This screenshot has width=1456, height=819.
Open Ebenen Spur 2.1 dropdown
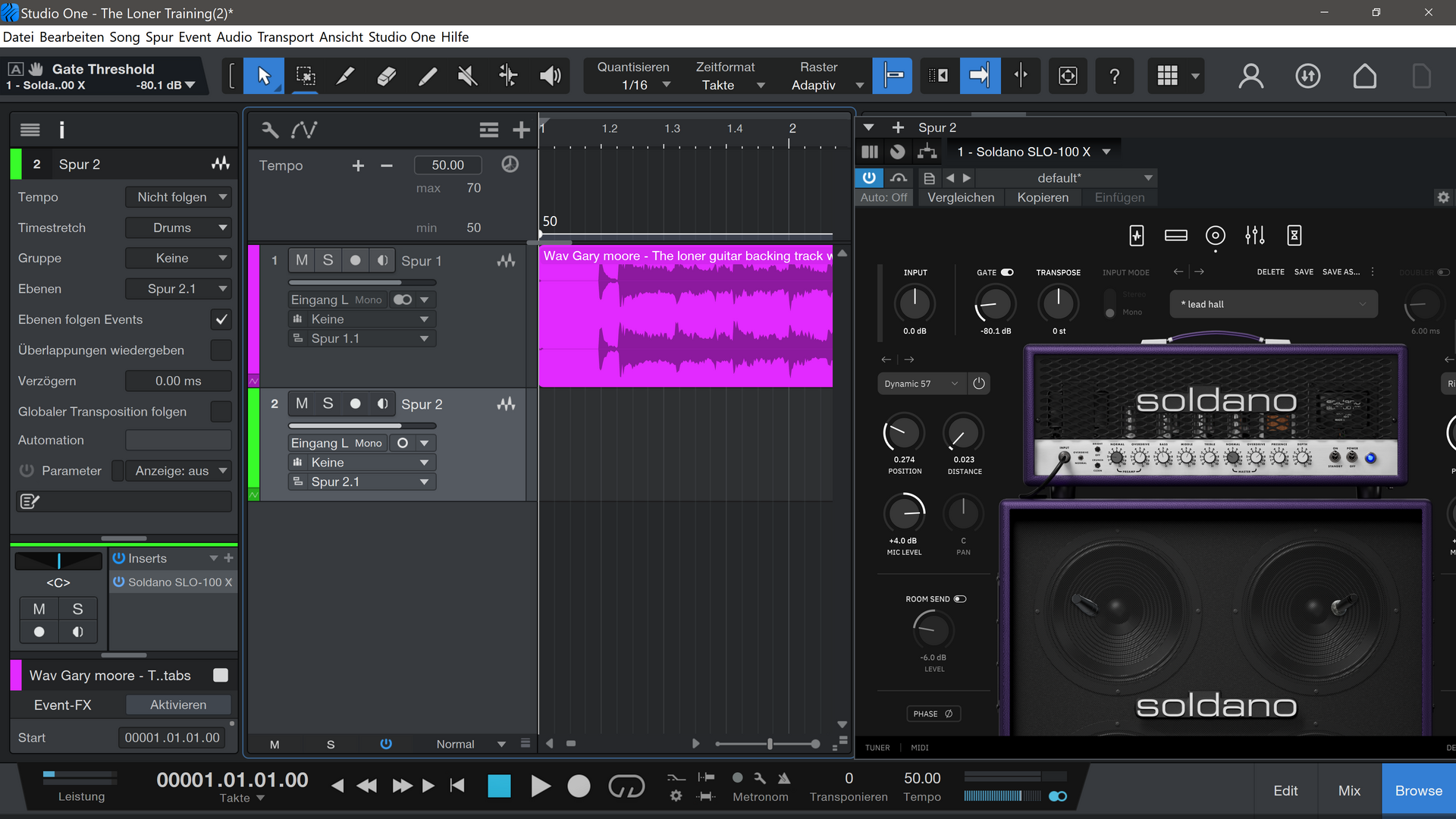click(x=178, y=289)
